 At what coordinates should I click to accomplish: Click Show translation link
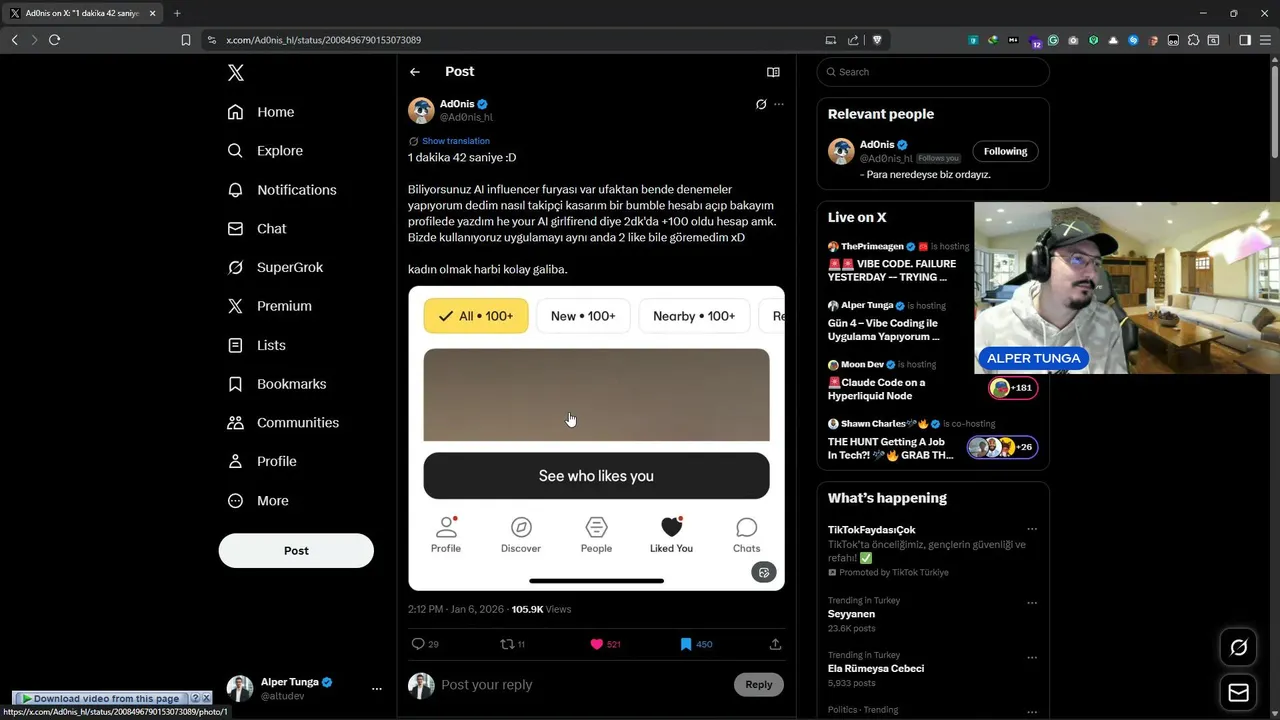tap(456, 141)
